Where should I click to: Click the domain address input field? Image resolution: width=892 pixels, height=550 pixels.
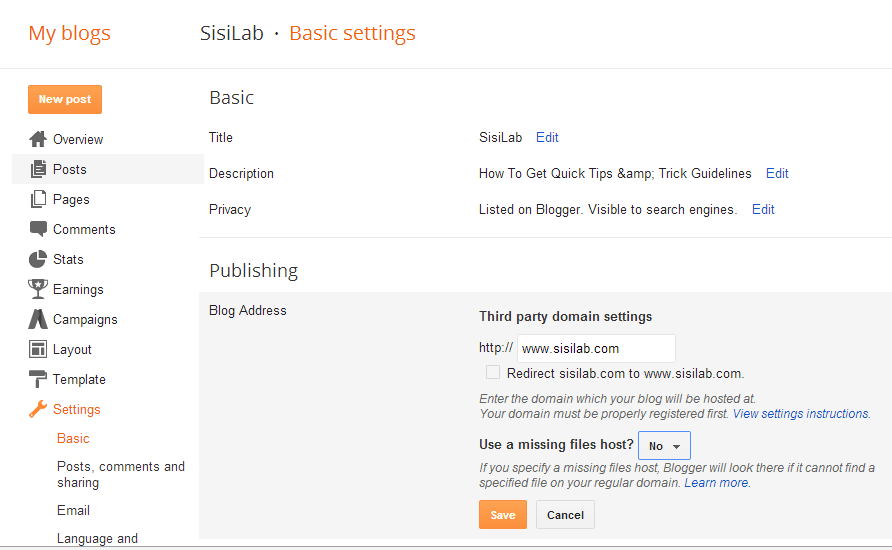click(596, 349)
